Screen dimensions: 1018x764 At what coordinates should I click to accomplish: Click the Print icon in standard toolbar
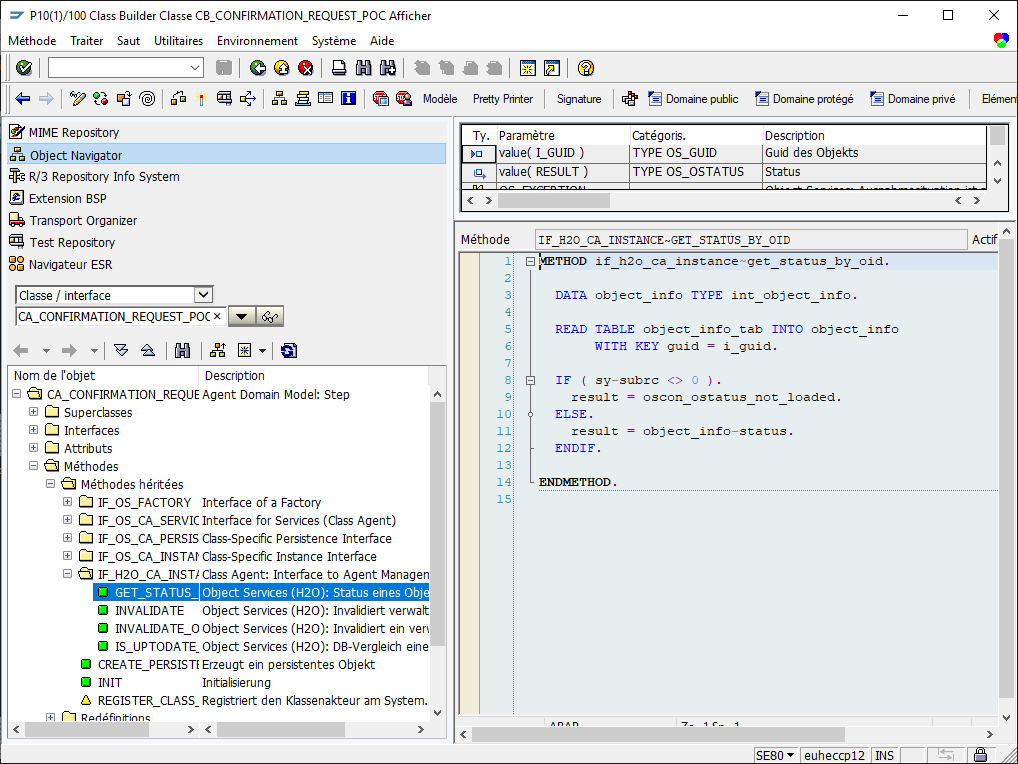coord(339,68)
